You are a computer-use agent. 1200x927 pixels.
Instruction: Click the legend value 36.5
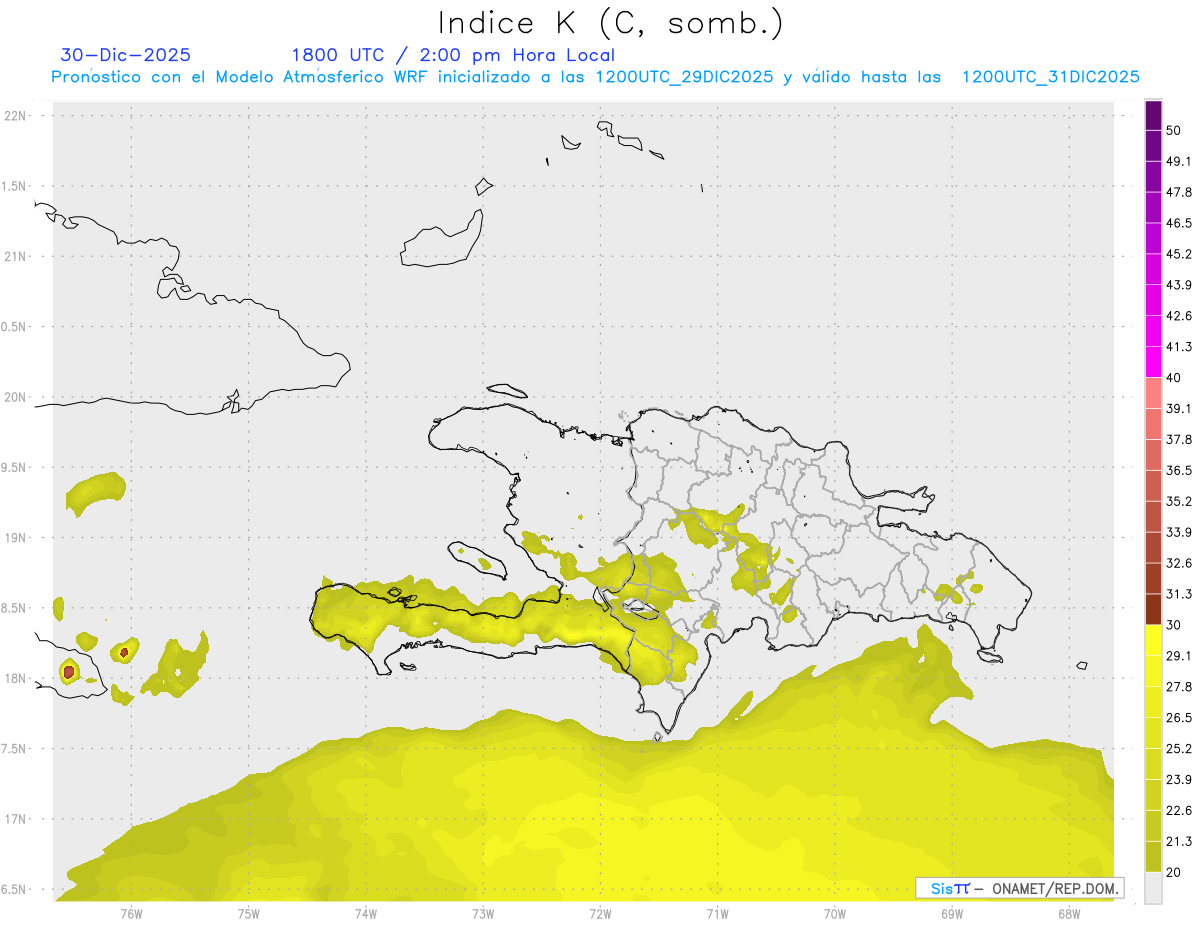1179,470
